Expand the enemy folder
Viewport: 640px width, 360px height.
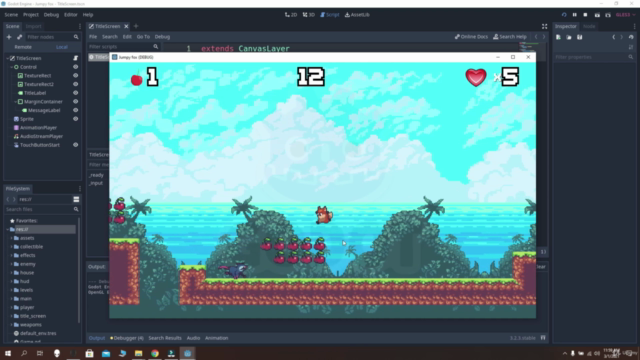[x=11, y=264]
